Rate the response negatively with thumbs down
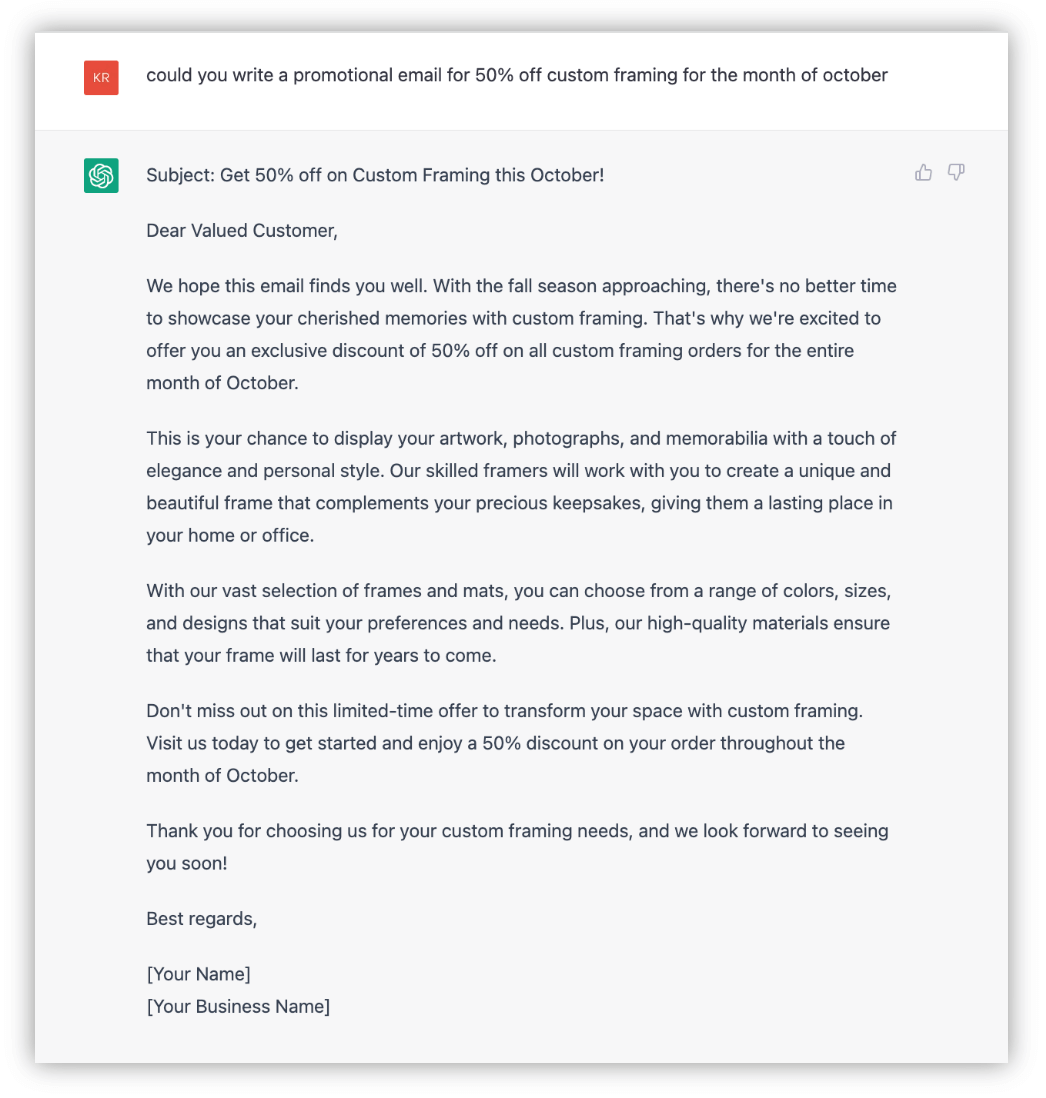This screenshot has width=1046, height=1098. (956, 172)
